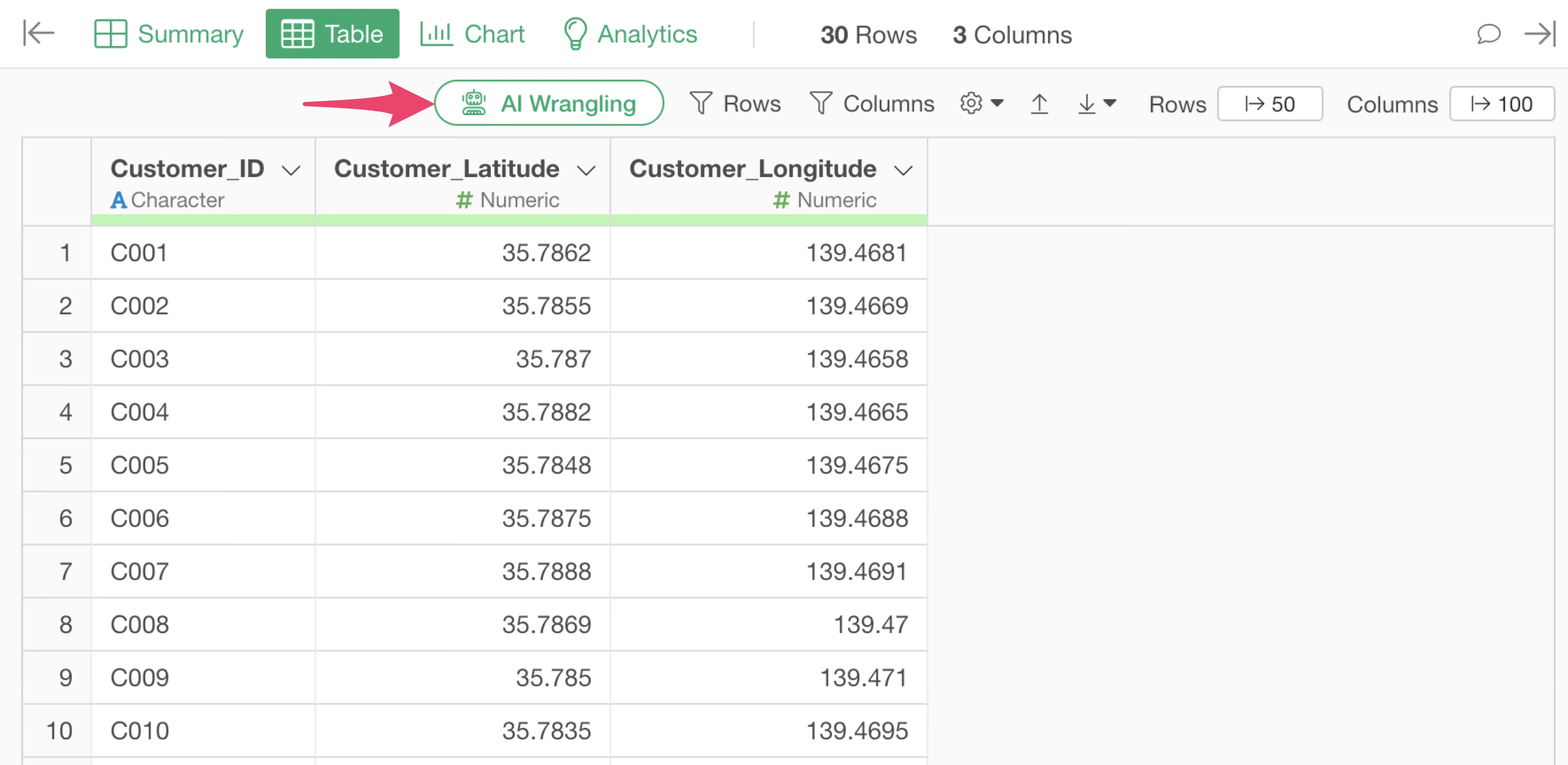Open the Rows filter funnel
The height and width of the screenshot is (765, 1568).
(x=735, y=104)
